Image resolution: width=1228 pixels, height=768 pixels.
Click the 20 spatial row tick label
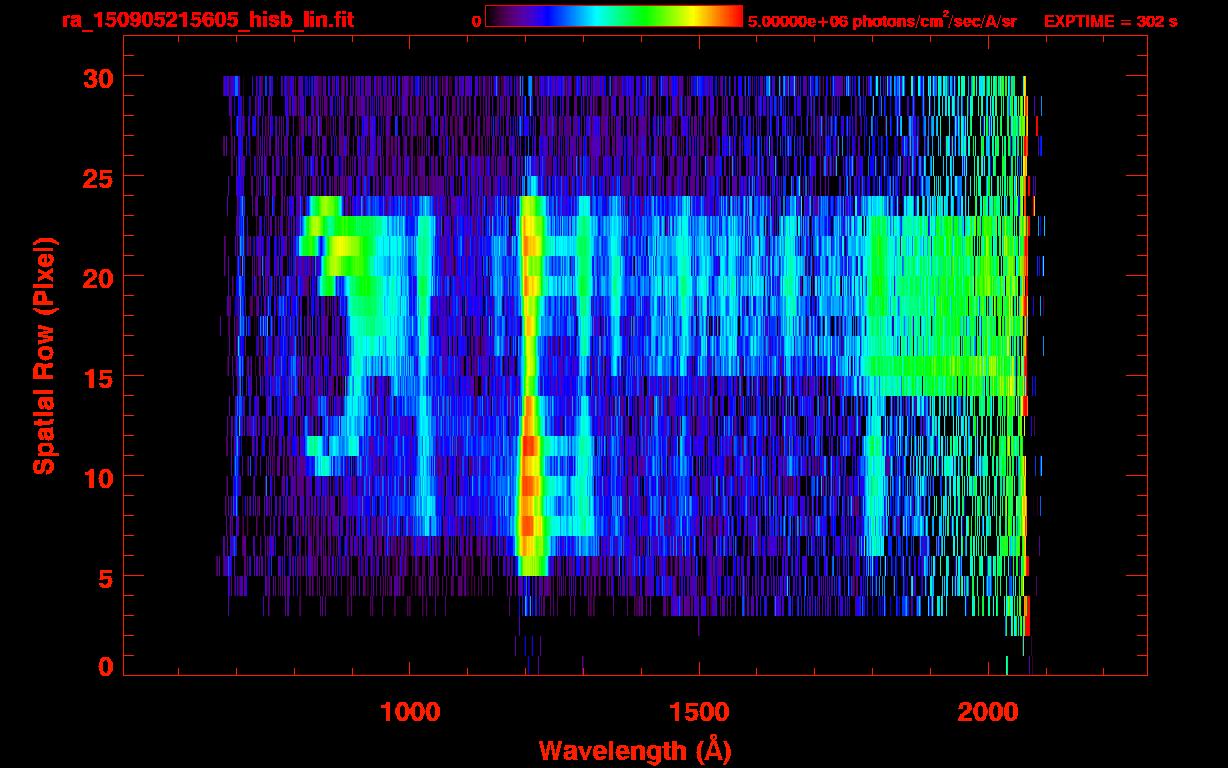[99, 277]
